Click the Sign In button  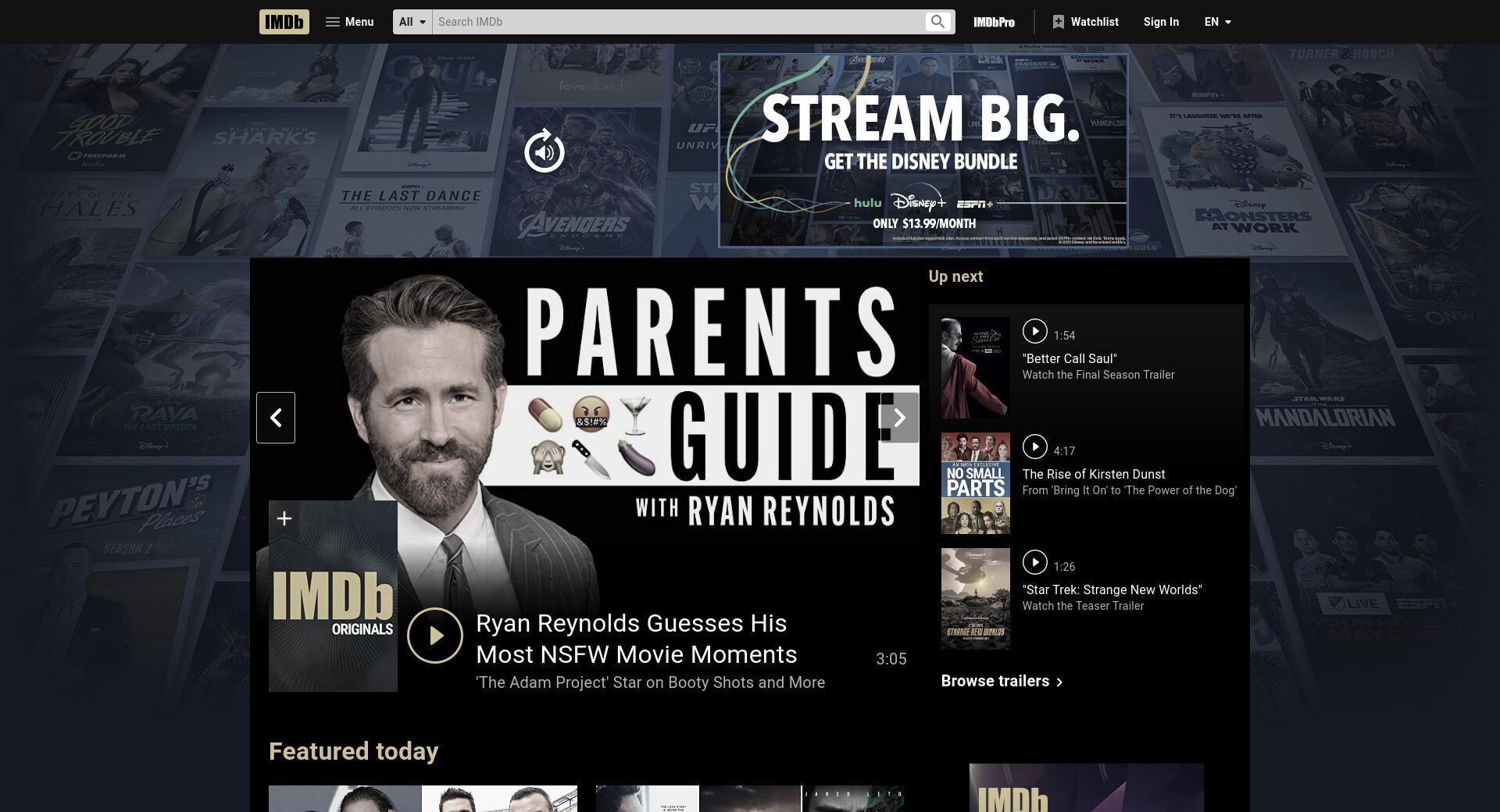point(1161,22)
